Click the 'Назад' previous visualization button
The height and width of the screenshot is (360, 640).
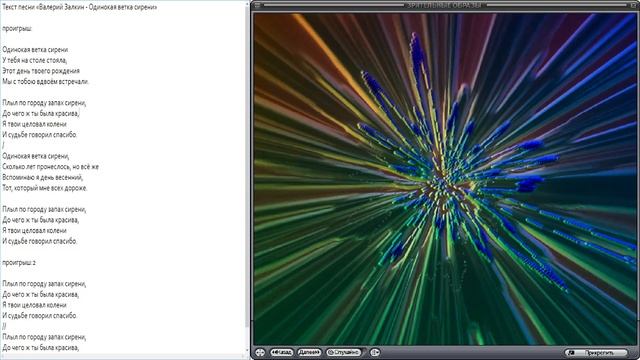(282, 352)
